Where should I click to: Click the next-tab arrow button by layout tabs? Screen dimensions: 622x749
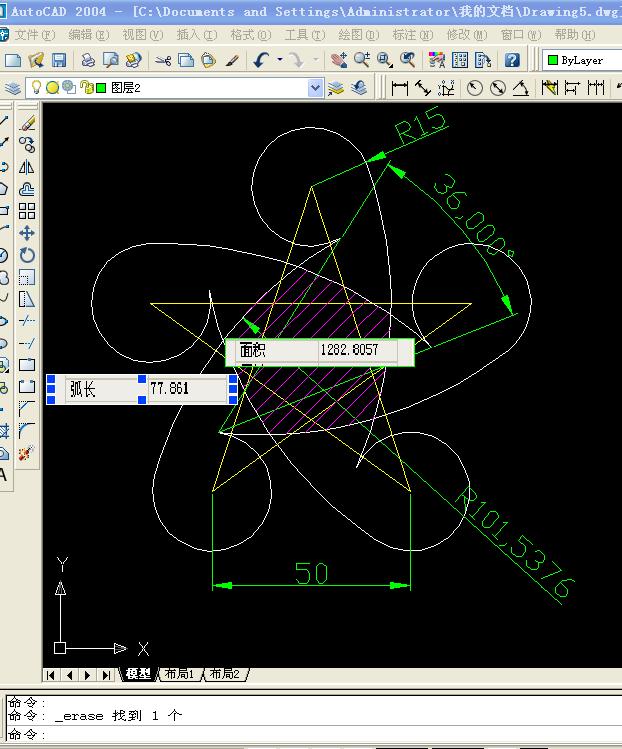(x=87, y=675)
